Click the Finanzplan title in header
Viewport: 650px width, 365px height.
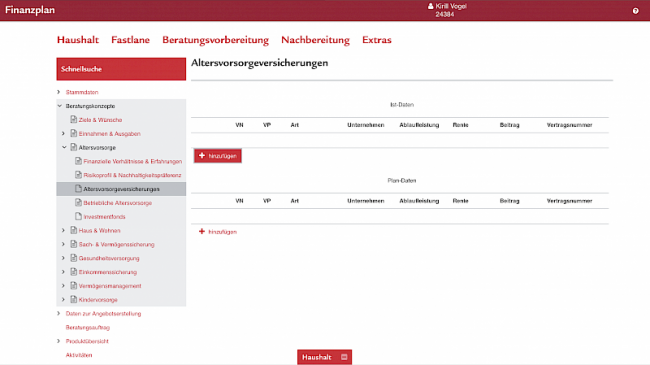(30, 10)
